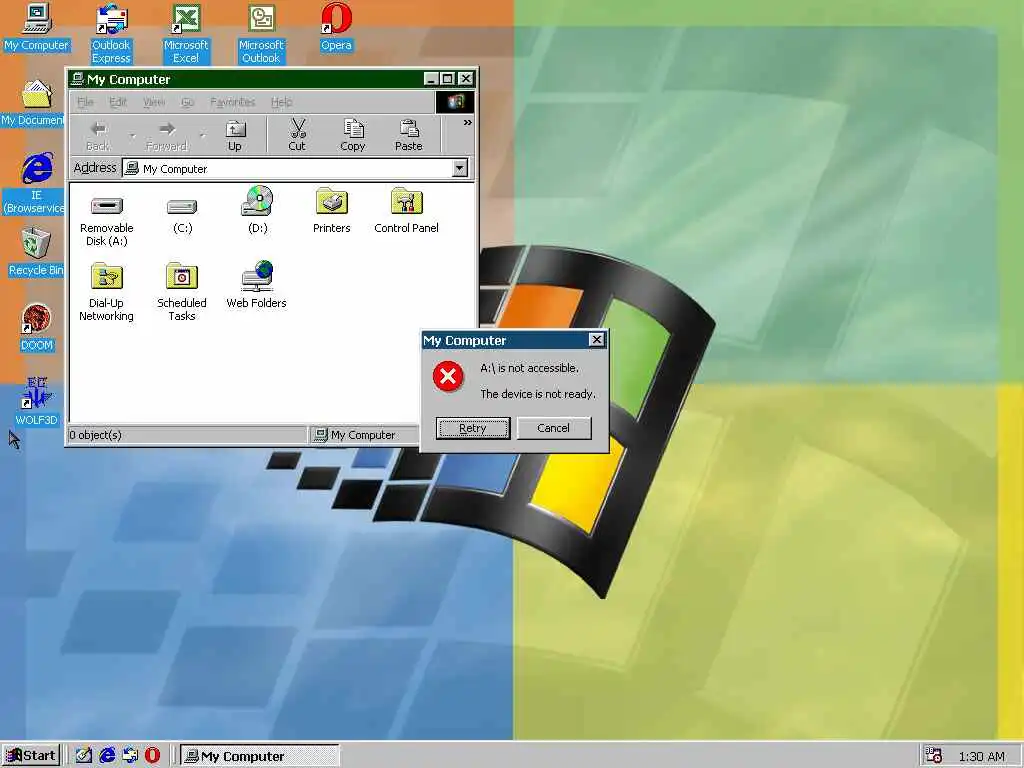Select the DOOM desktop shortcut
The image size is (1024, 768).
(x=36, y=328)
